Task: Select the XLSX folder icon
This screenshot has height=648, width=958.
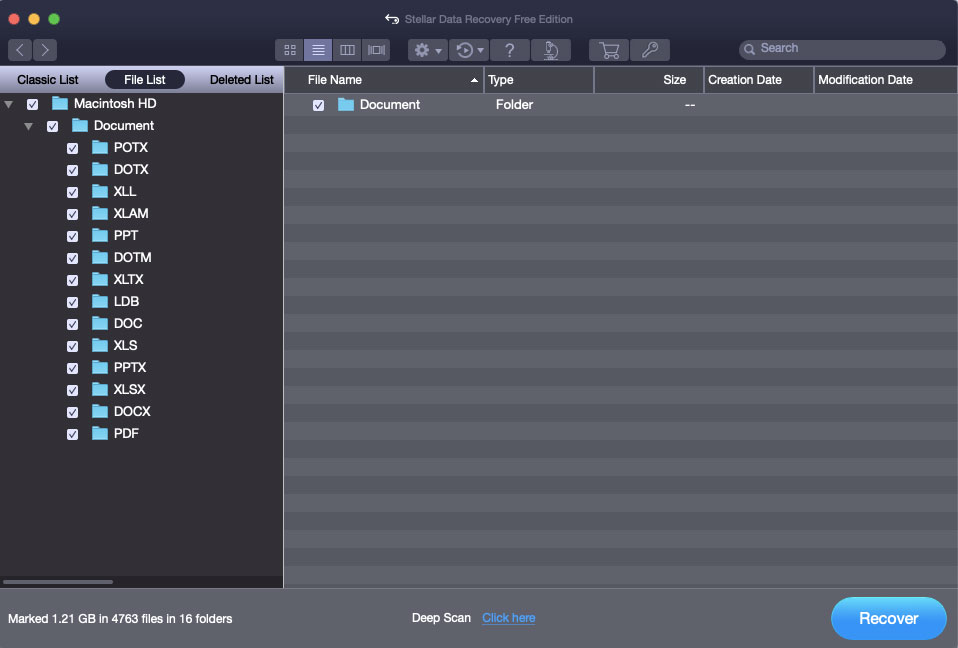Action: pyautogui.click(x=100, y=389)
